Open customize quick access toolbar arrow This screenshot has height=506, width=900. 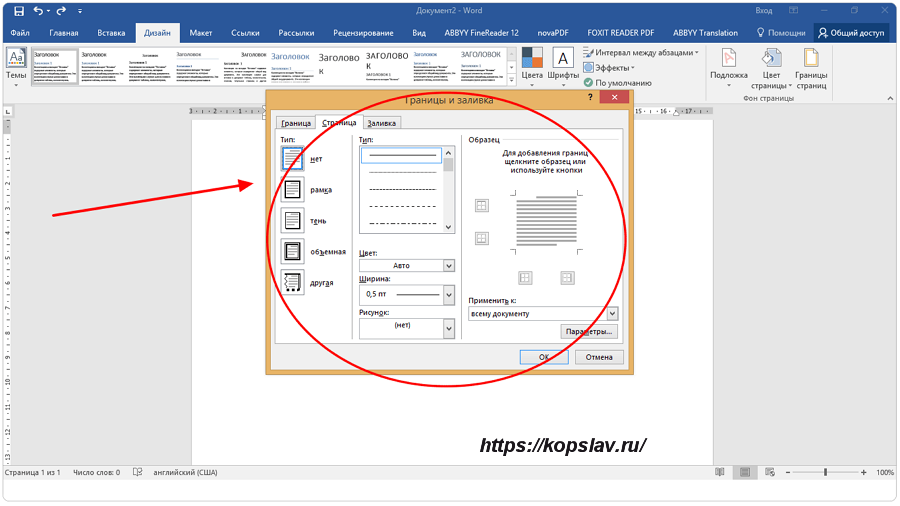[80, 11]
